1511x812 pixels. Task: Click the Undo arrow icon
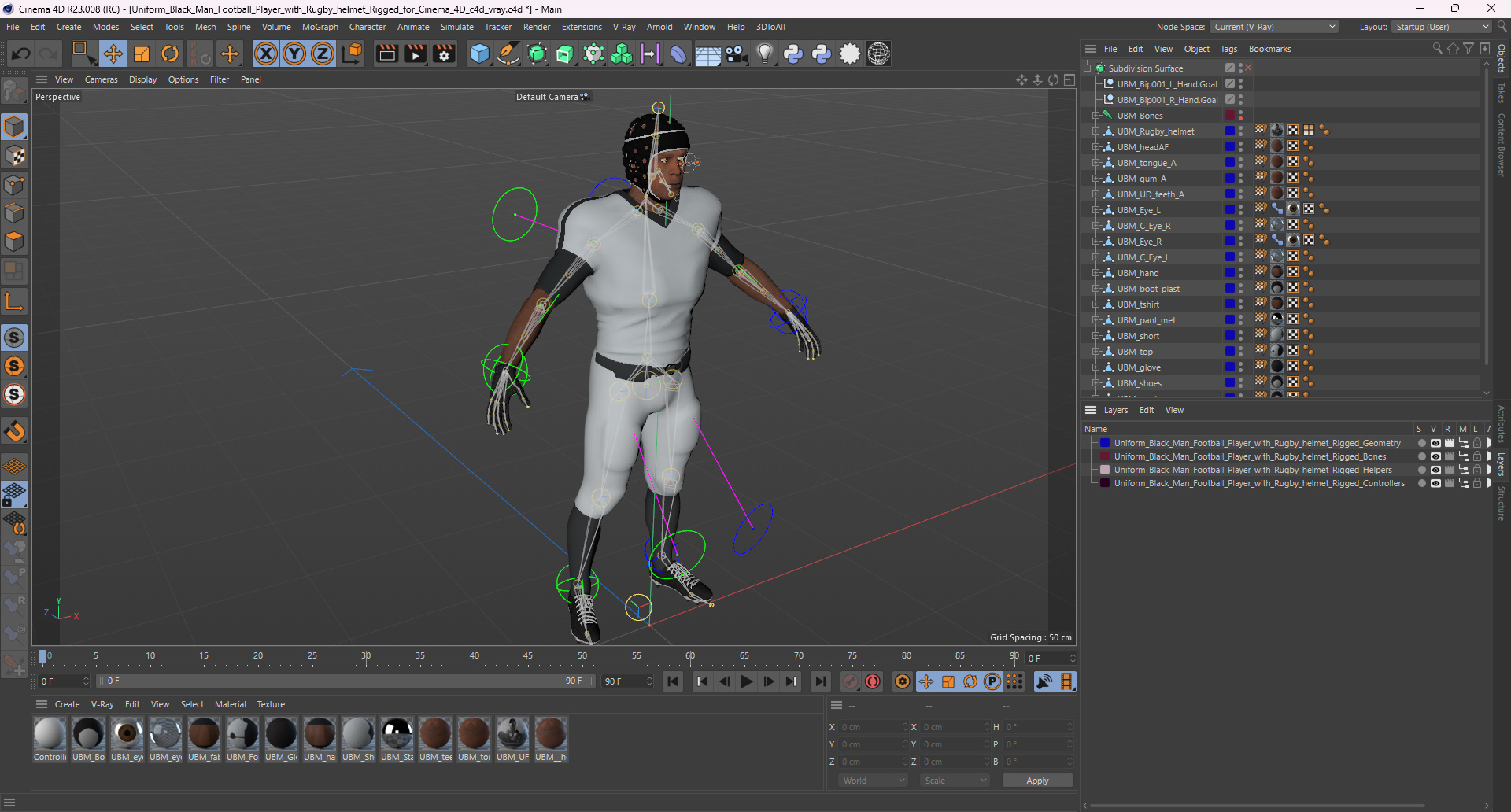click(x=21, y=54)
